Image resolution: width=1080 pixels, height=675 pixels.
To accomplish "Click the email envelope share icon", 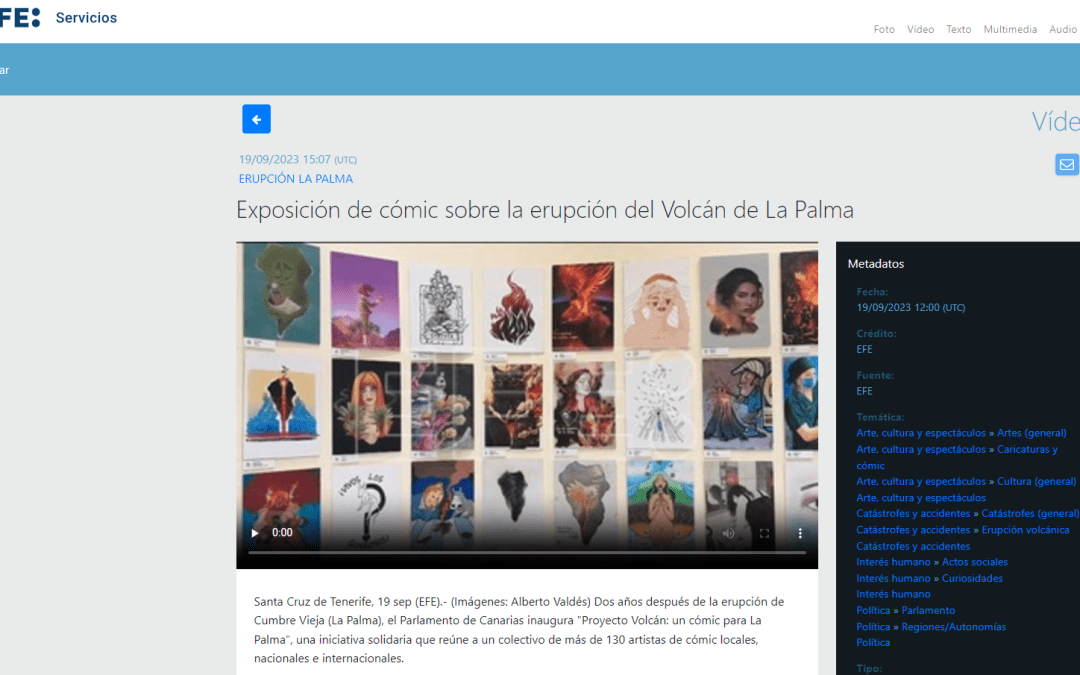I will click(1067, 165).
